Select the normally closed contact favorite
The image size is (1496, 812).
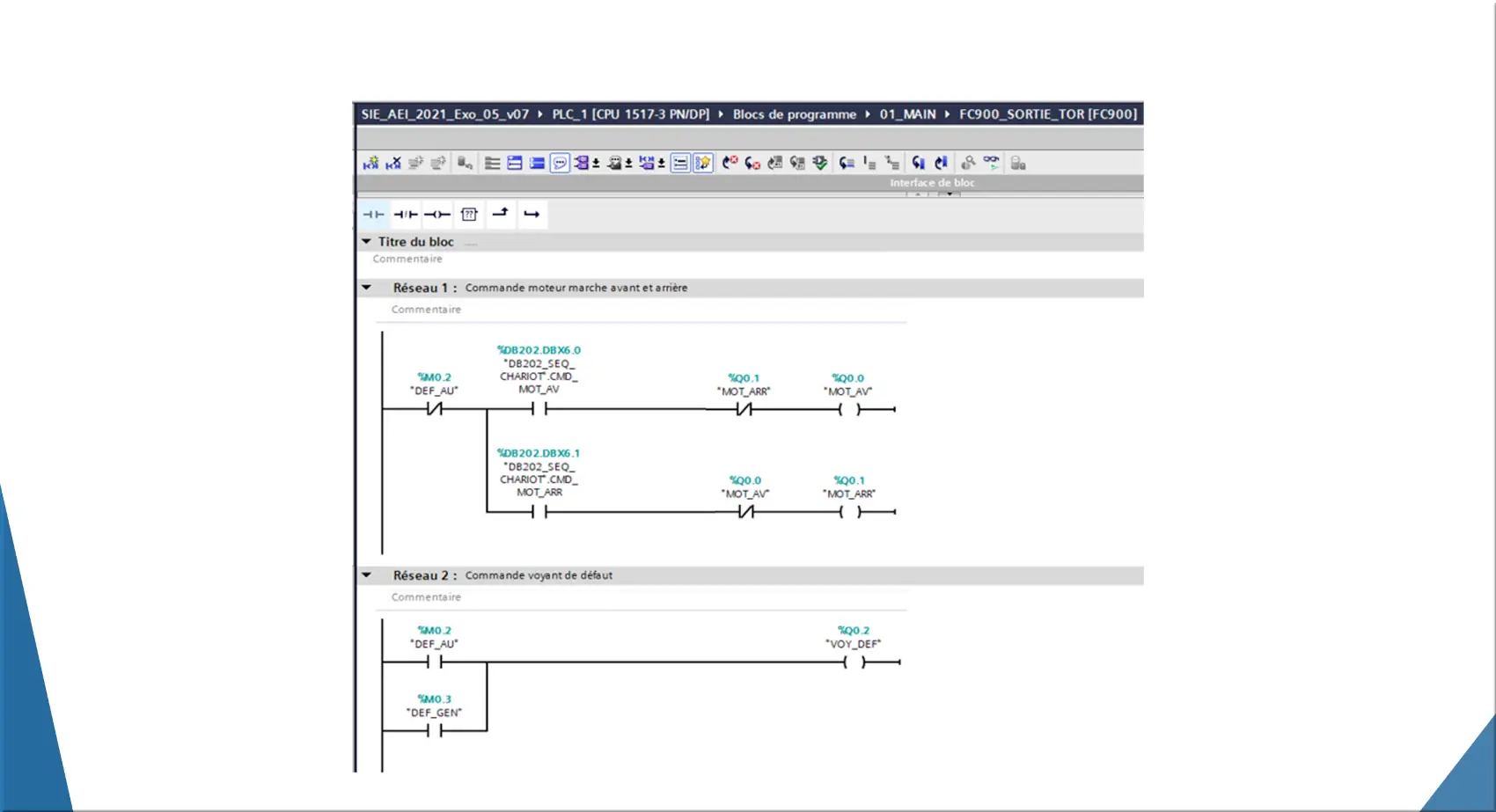405,214
